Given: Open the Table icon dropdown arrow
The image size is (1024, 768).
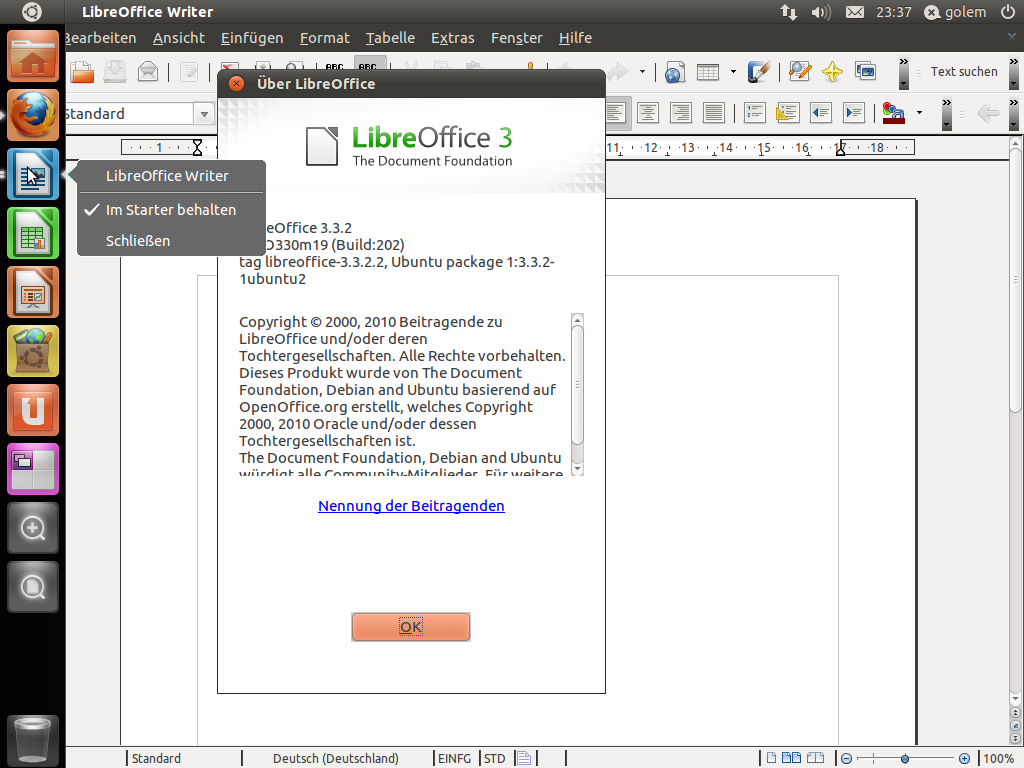Looking at the screenshot, I should [733, 72].
